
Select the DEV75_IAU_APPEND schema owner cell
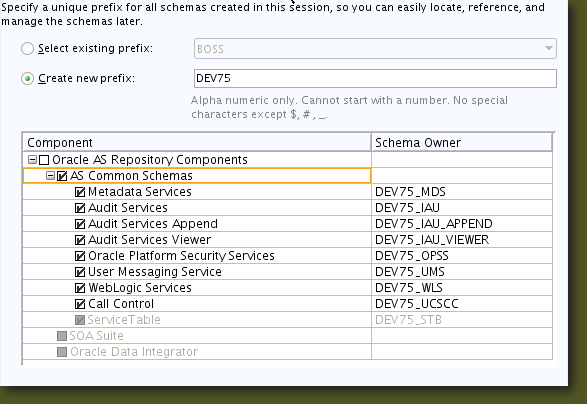coord(462,224)
